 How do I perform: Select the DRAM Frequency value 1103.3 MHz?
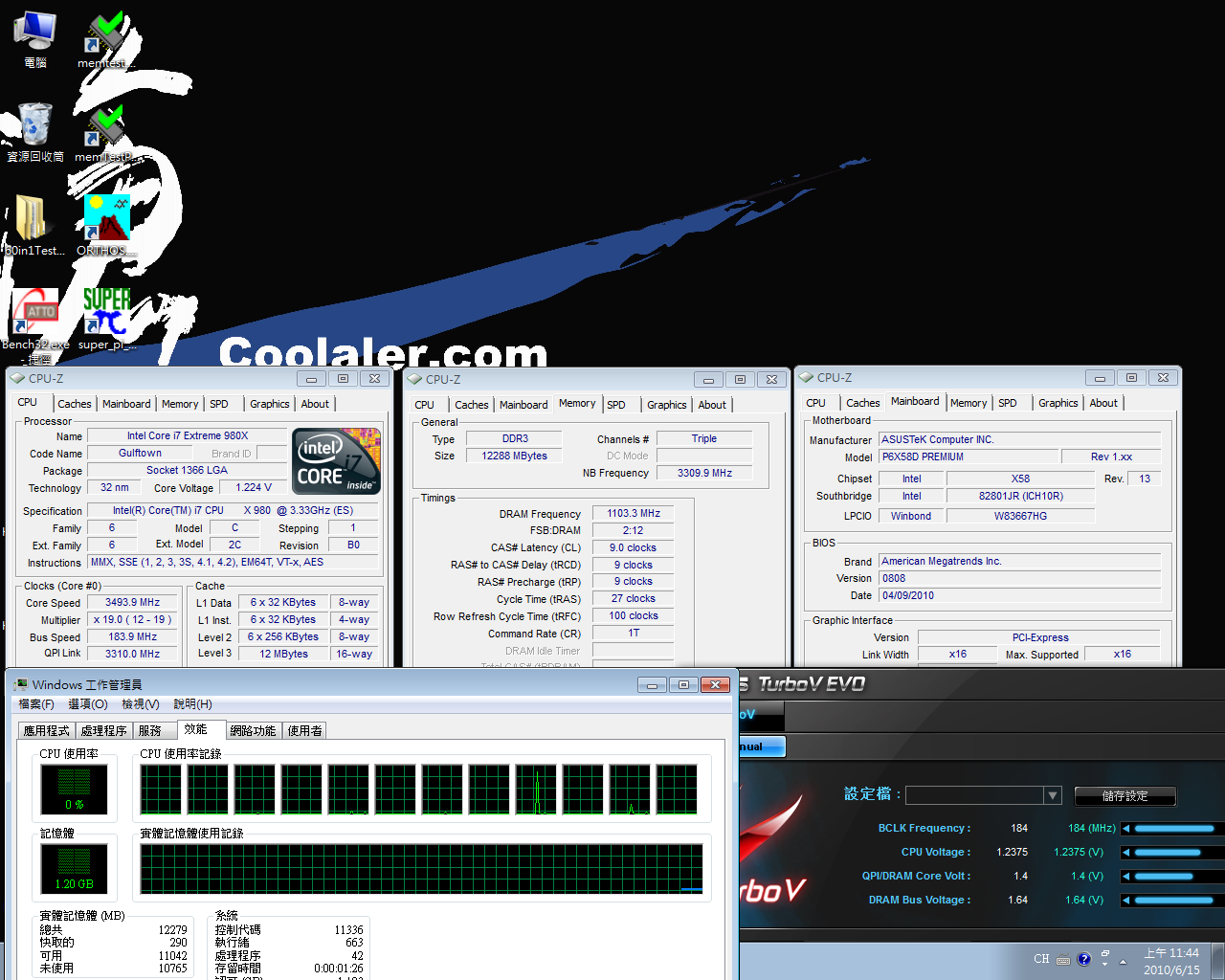click(633, 513)
